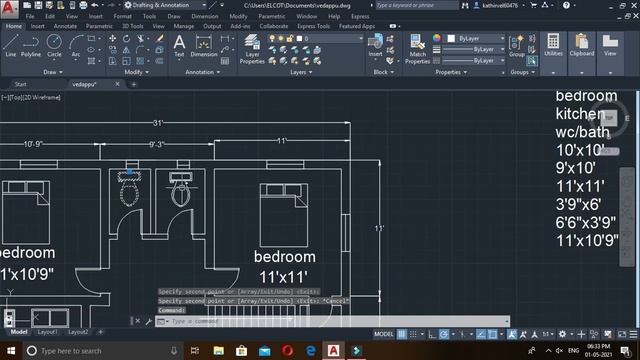Select the Offset tool
This screenshot has height=360, width=640.
click(160, 61)
